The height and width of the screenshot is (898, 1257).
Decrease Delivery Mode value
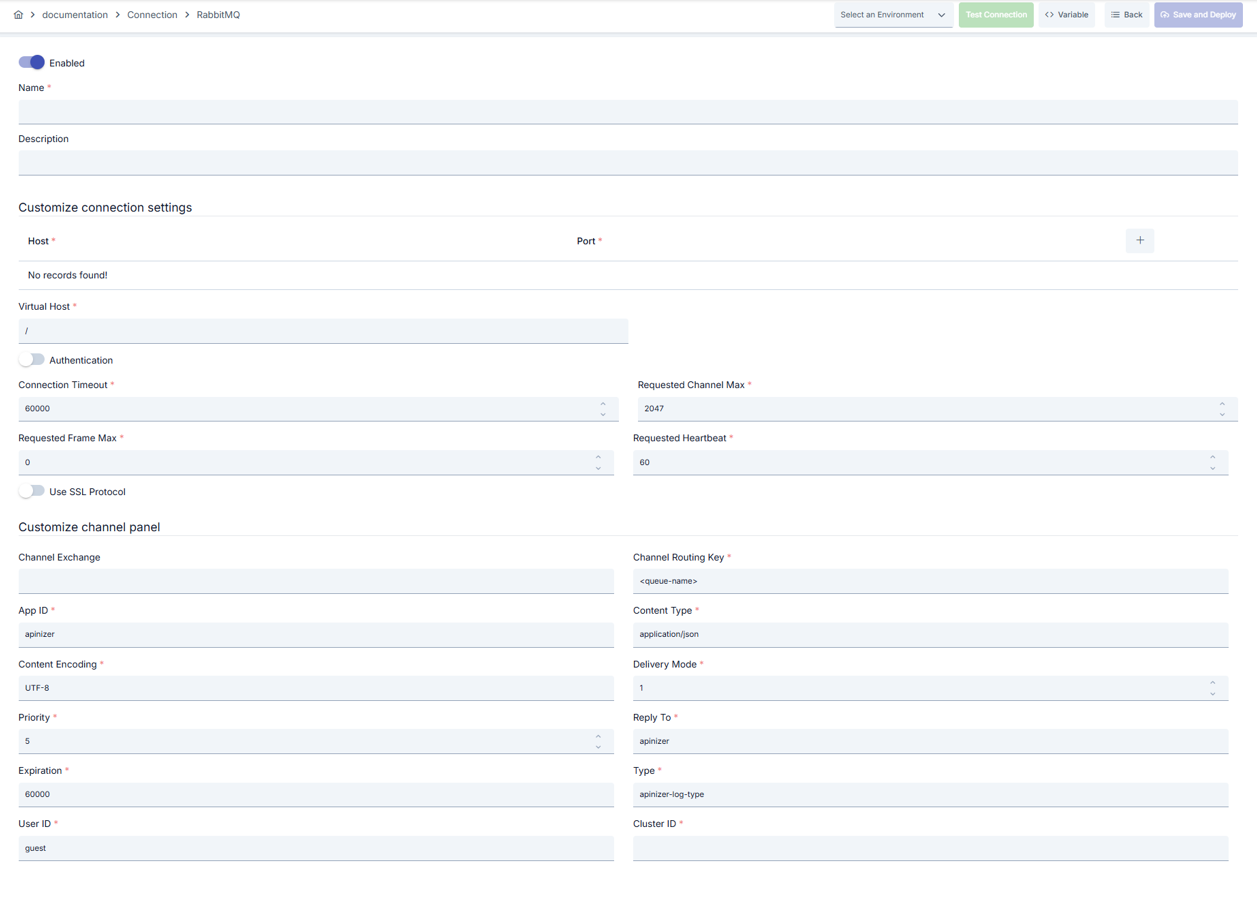click(1212, 693)
